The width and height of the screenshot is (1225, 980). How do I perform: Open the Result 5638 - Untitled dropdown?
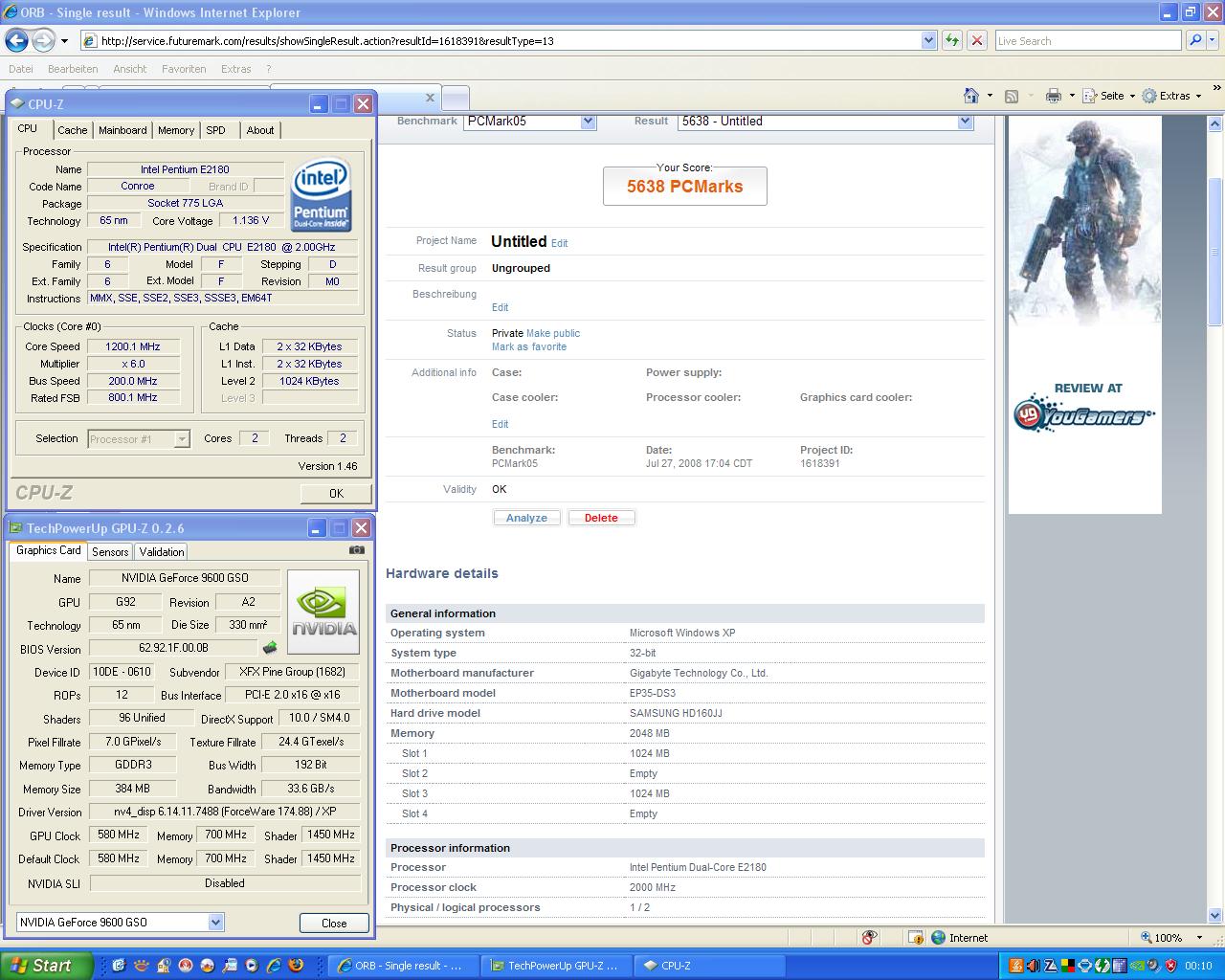click(x=965, y=122)
